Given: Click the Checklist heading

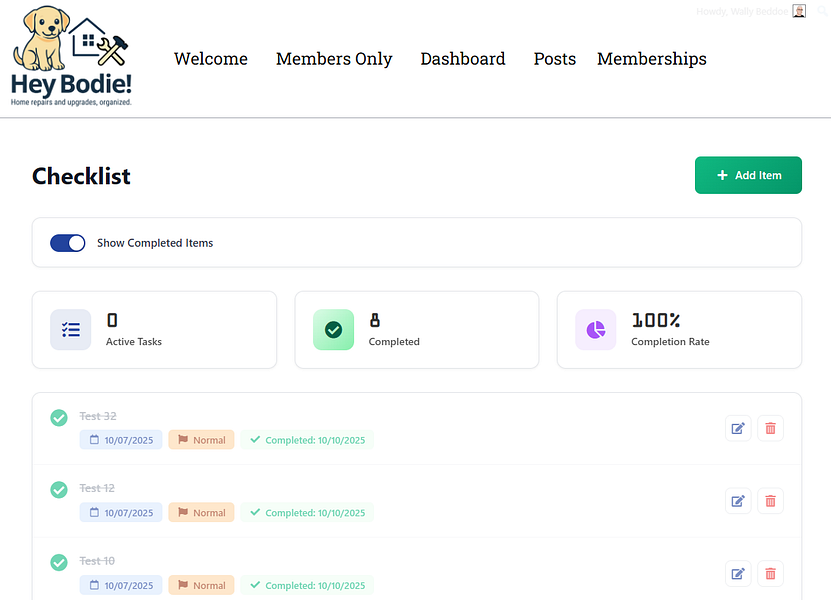Looking at the screenshot, I should [81, 176].
